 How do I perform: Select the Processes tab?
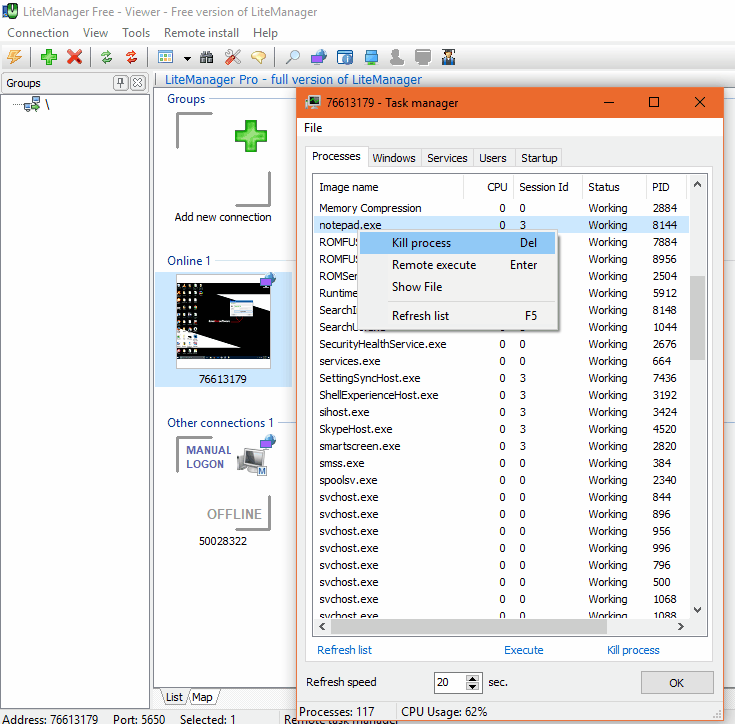point(336,156)
